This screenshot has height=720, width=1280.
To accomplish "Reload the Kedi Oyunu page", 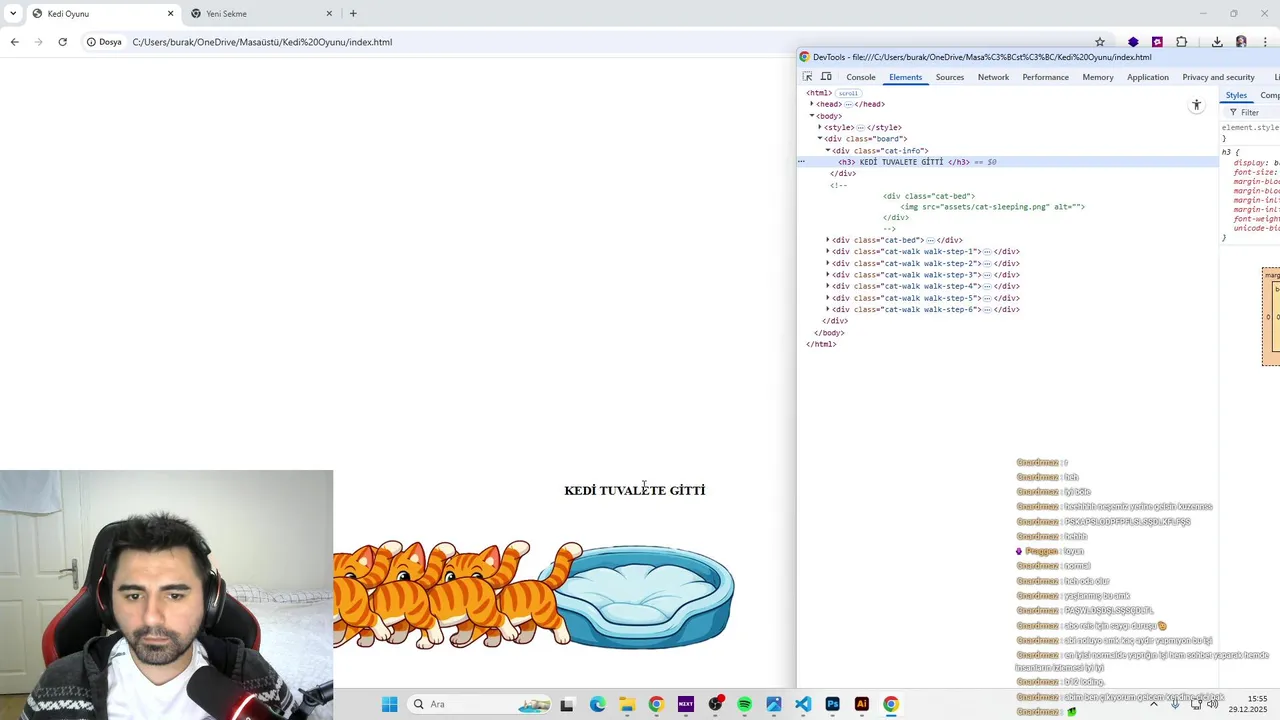I will [x=62, y=42].
